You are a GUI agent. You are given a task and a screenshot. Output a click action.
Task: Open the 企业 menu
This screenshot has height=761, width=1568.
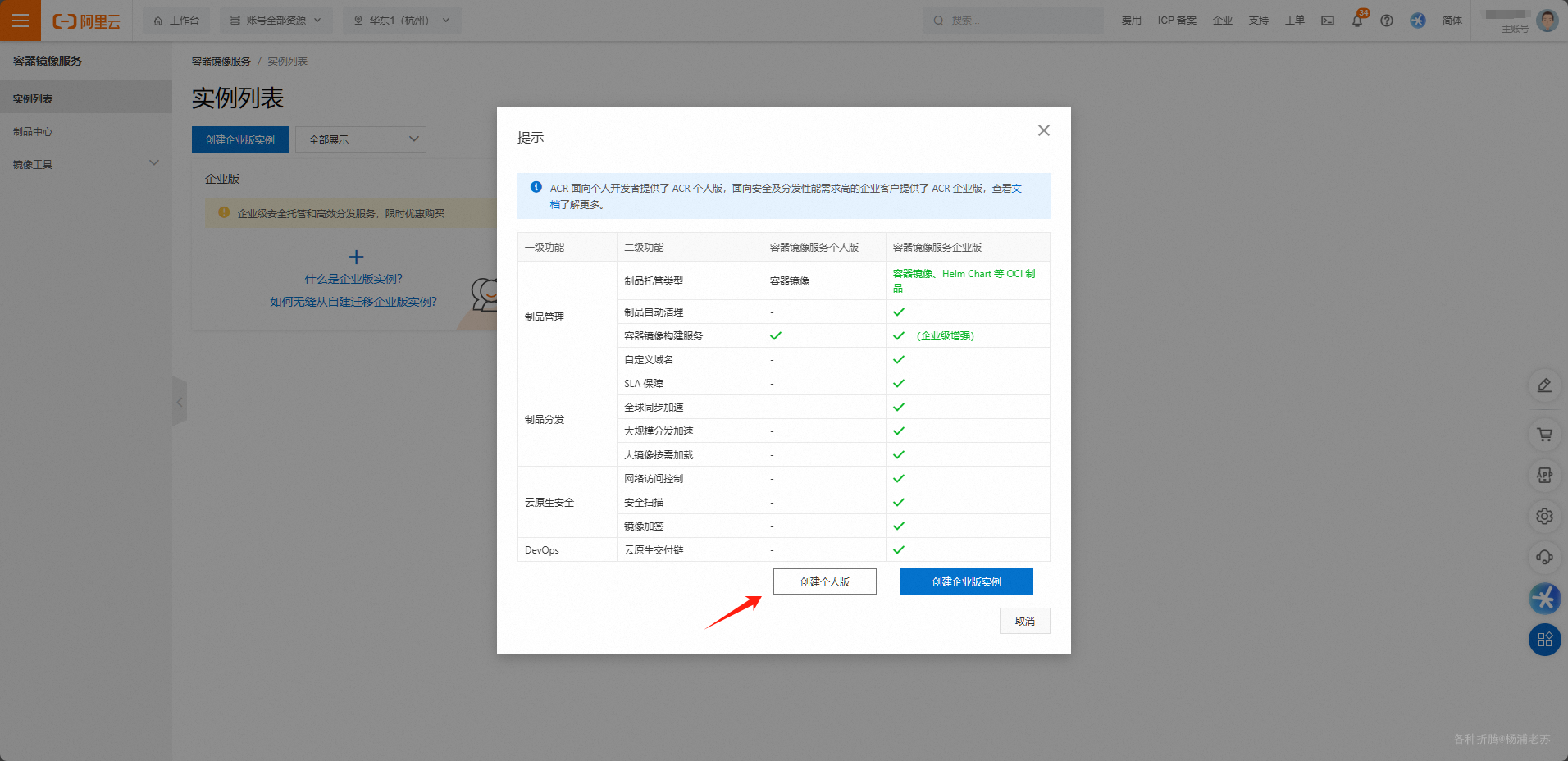coord(1223,21)
